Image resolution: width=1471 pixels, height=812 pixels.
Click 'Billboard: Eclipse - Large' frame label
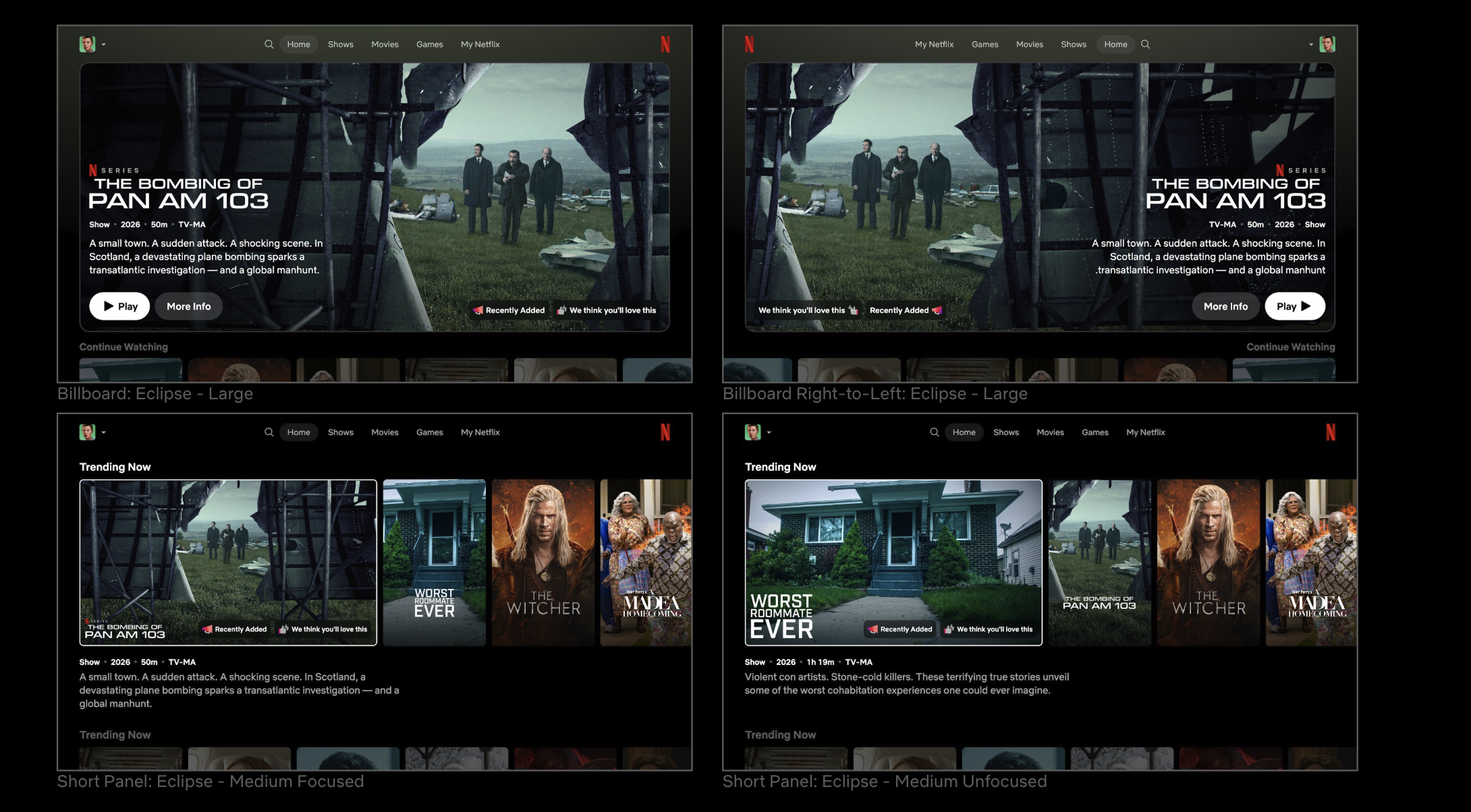tap(155, 394)
